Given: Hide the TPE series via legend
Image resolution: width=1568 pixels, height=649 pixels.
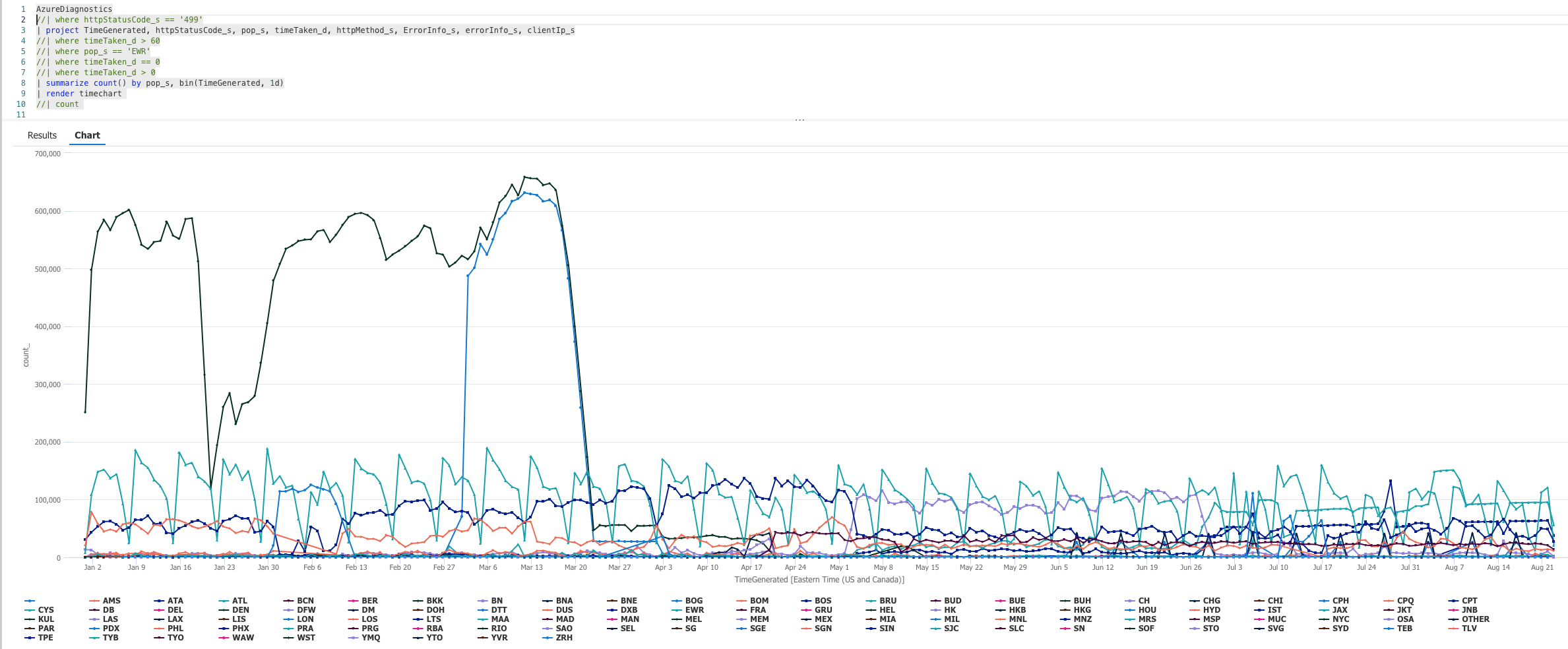Looking at the screenshot, I should (x=39, y=638).
